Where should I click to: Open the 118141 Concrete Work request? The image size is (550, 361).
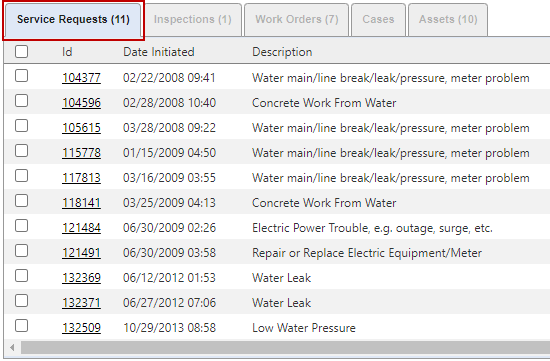point(81,203)
